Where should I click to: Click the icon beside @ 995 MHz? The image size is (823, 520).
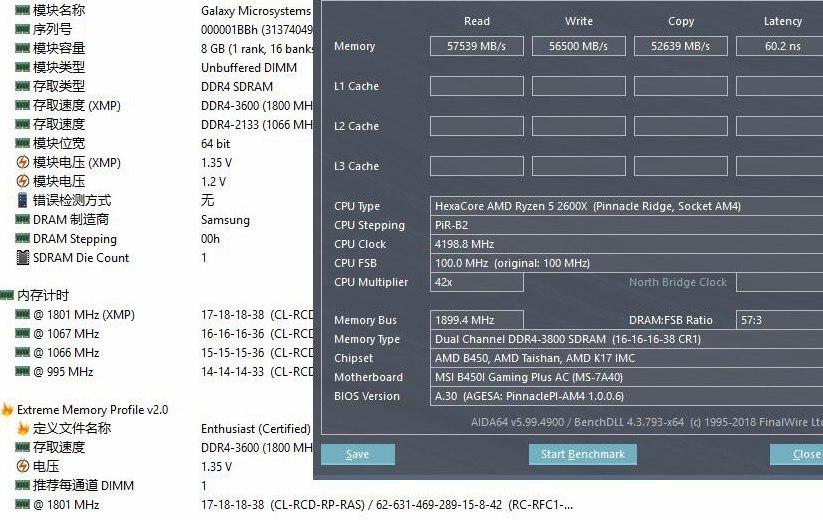click(x=22, y=372)
